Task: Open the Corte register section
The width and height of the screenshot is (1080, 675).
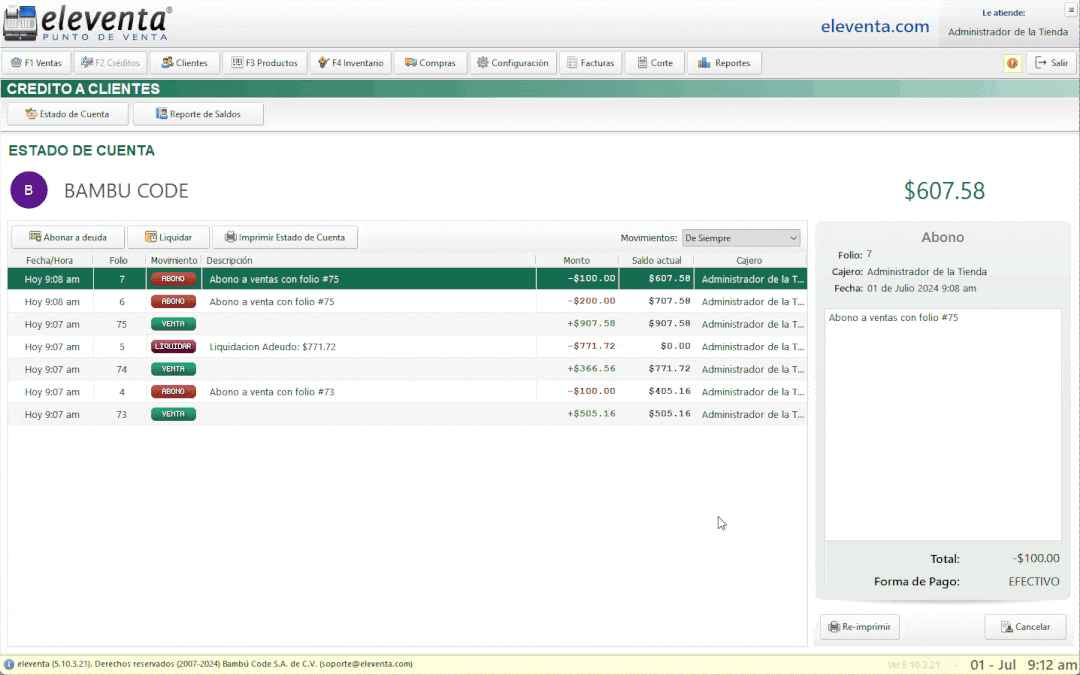Action: (x=654, y=63)
